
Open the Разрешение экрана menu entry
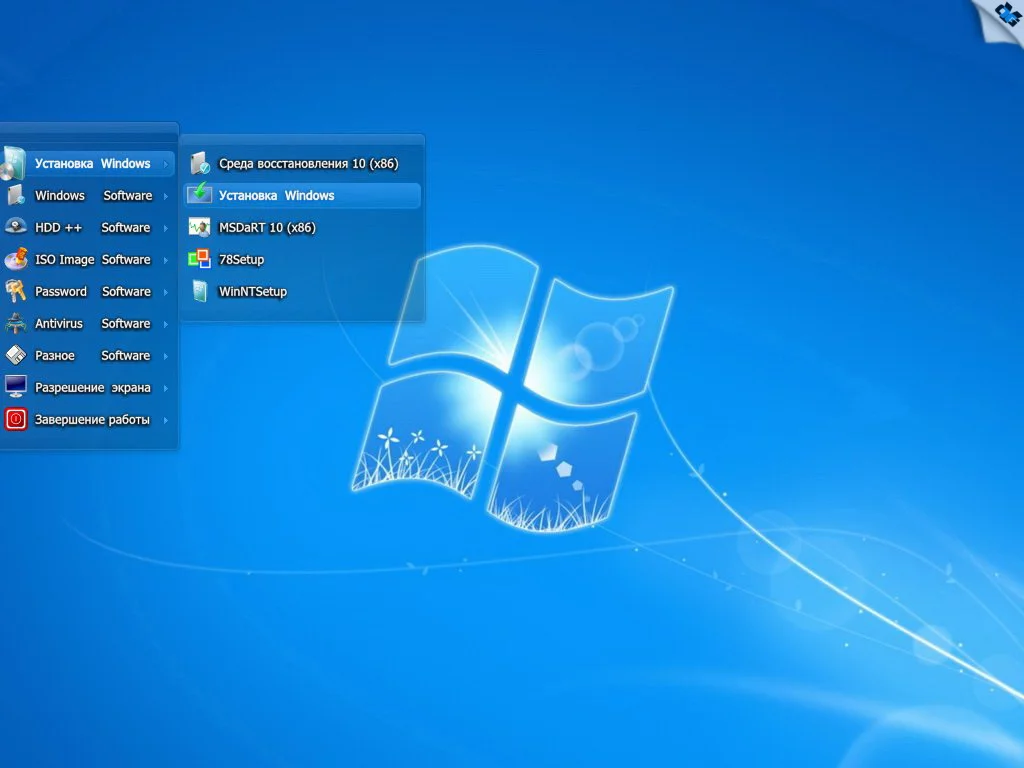(x=88, y=387)
